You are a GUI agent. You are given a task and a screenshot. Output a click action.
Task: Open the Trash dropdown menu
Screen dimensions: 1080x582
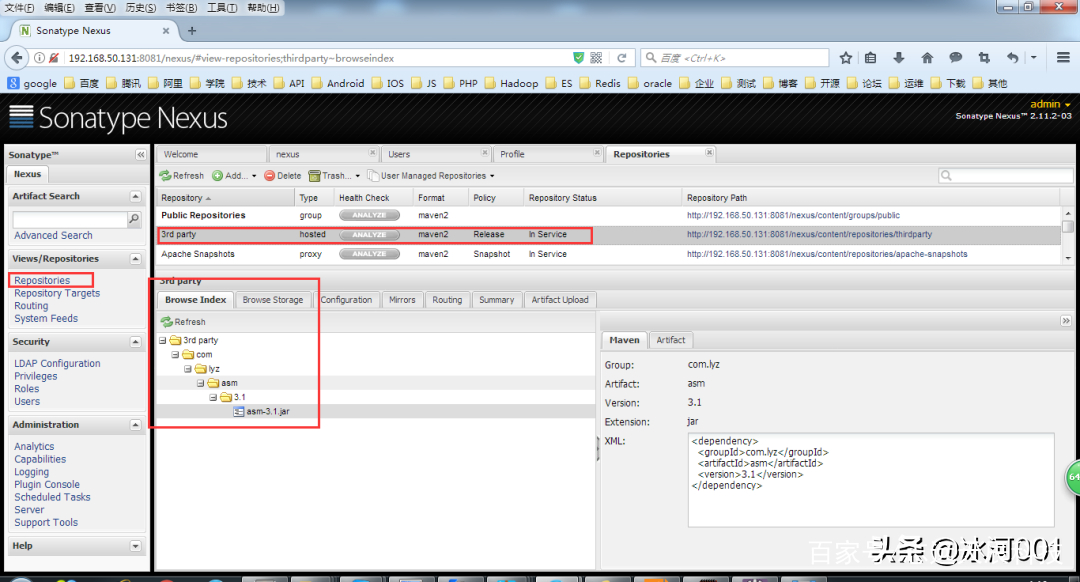335,176
